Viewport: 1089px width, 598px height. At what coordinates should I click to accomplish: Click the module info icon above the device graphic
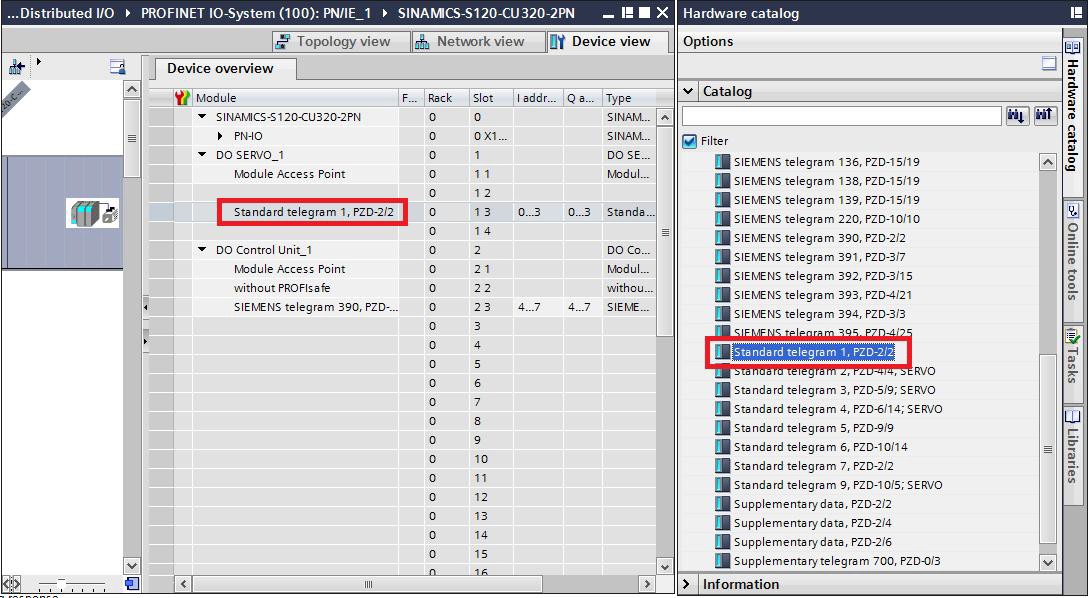pos(118,67)
